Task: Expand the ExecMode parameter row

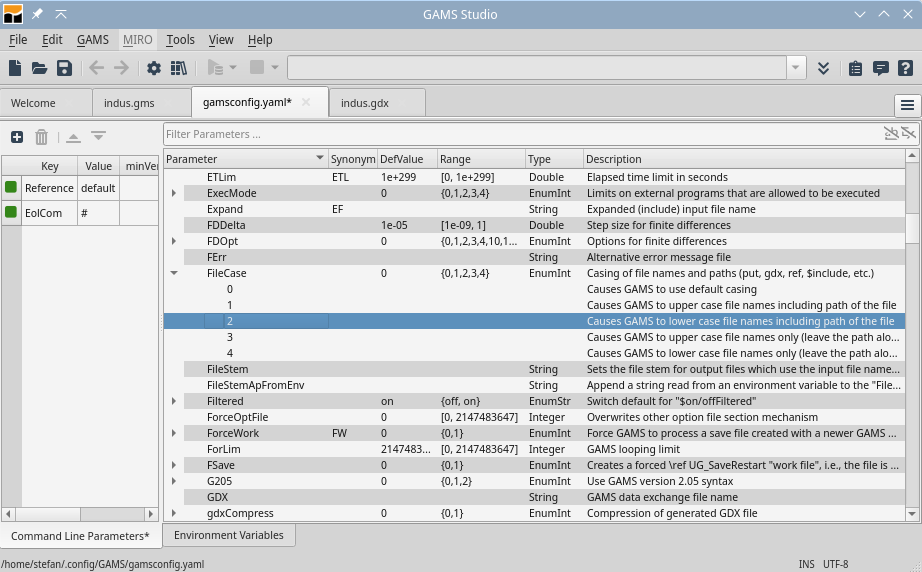Action: click(x=174, y=193)
